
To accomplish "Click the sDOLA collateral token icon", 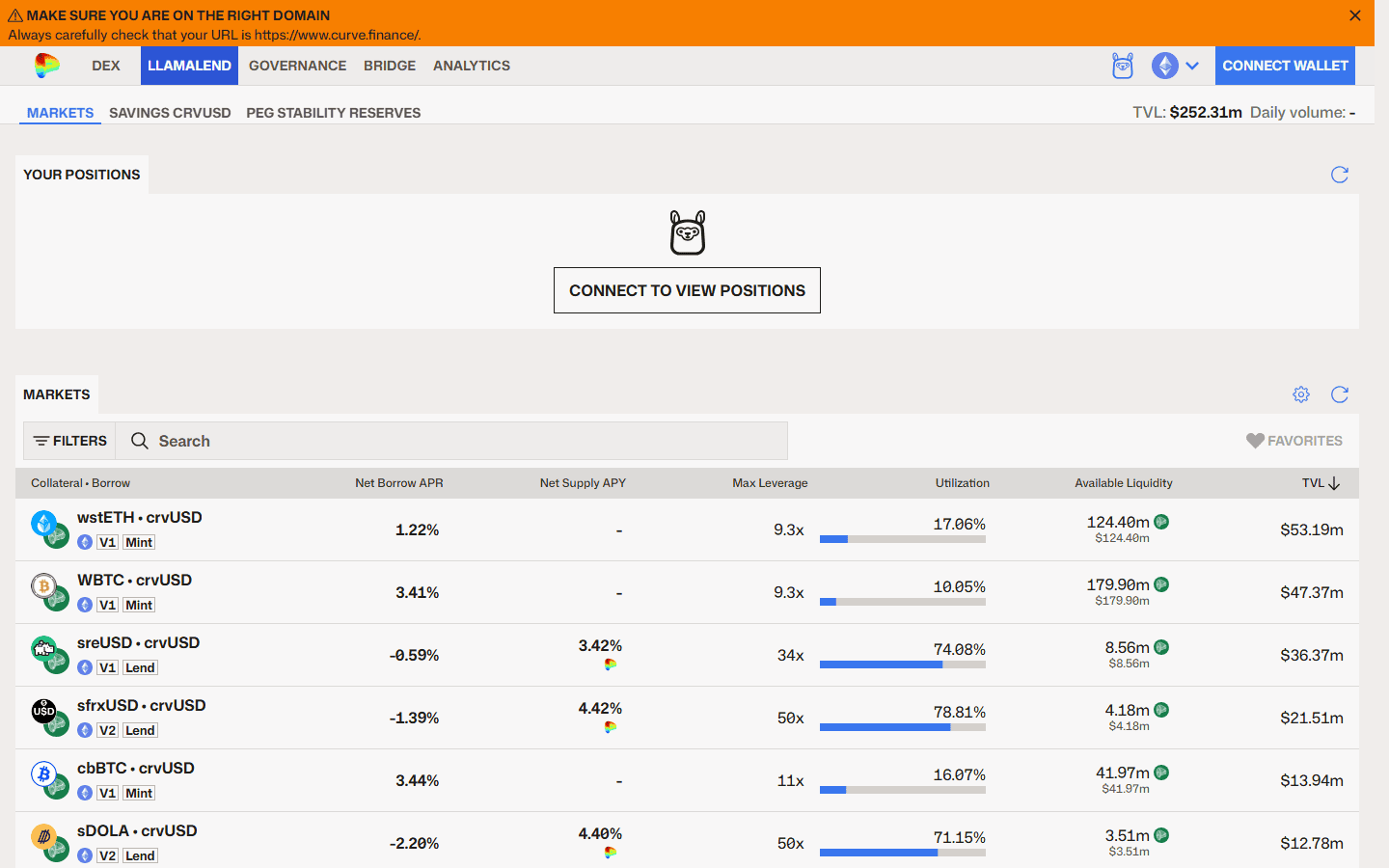I will coord(43,836).
